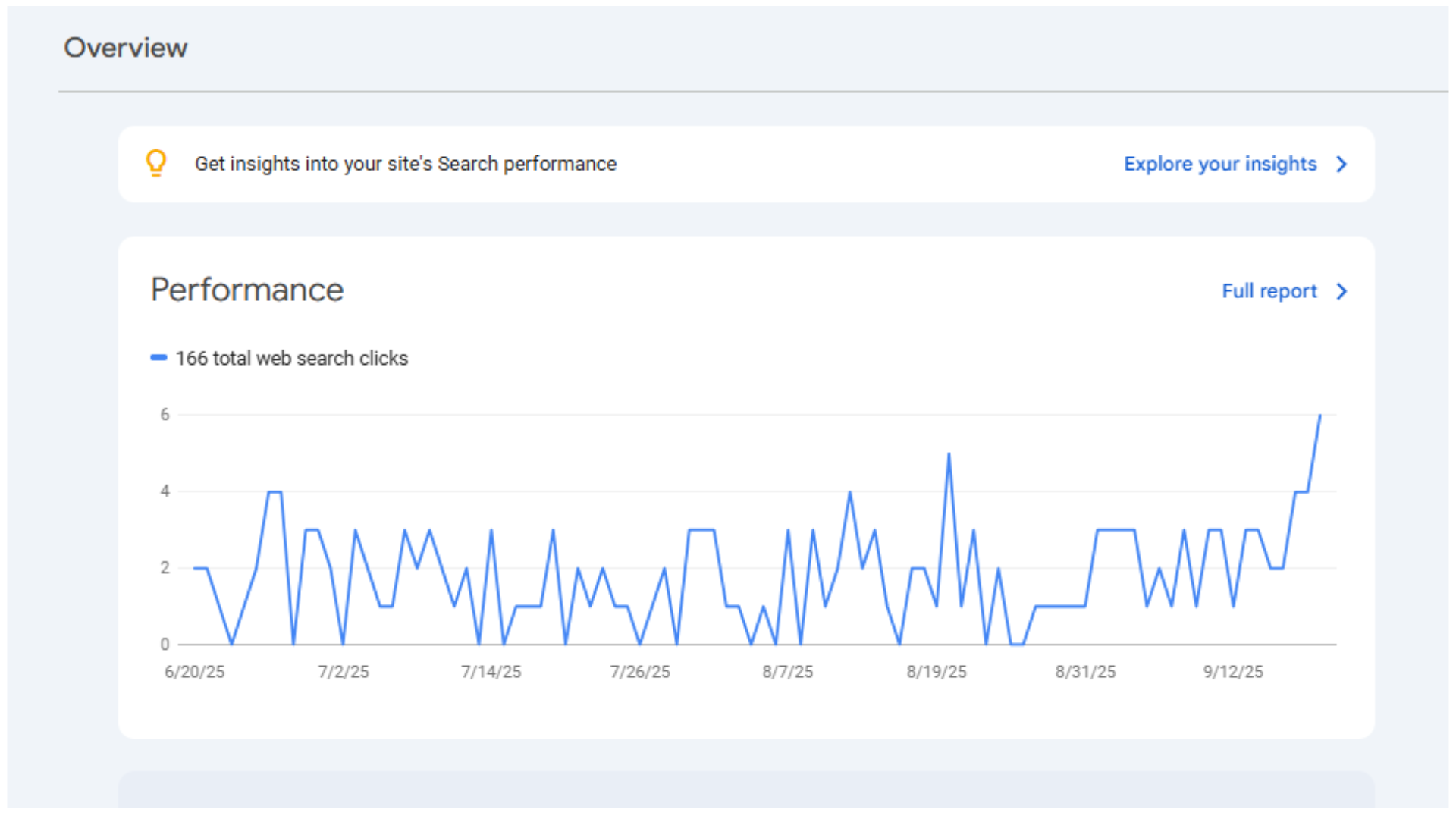This screenshot has width=1456, height=819.
Task: Click the blue legend marker for web clicks
Action: pyautogui.click(x=158, y=358)
